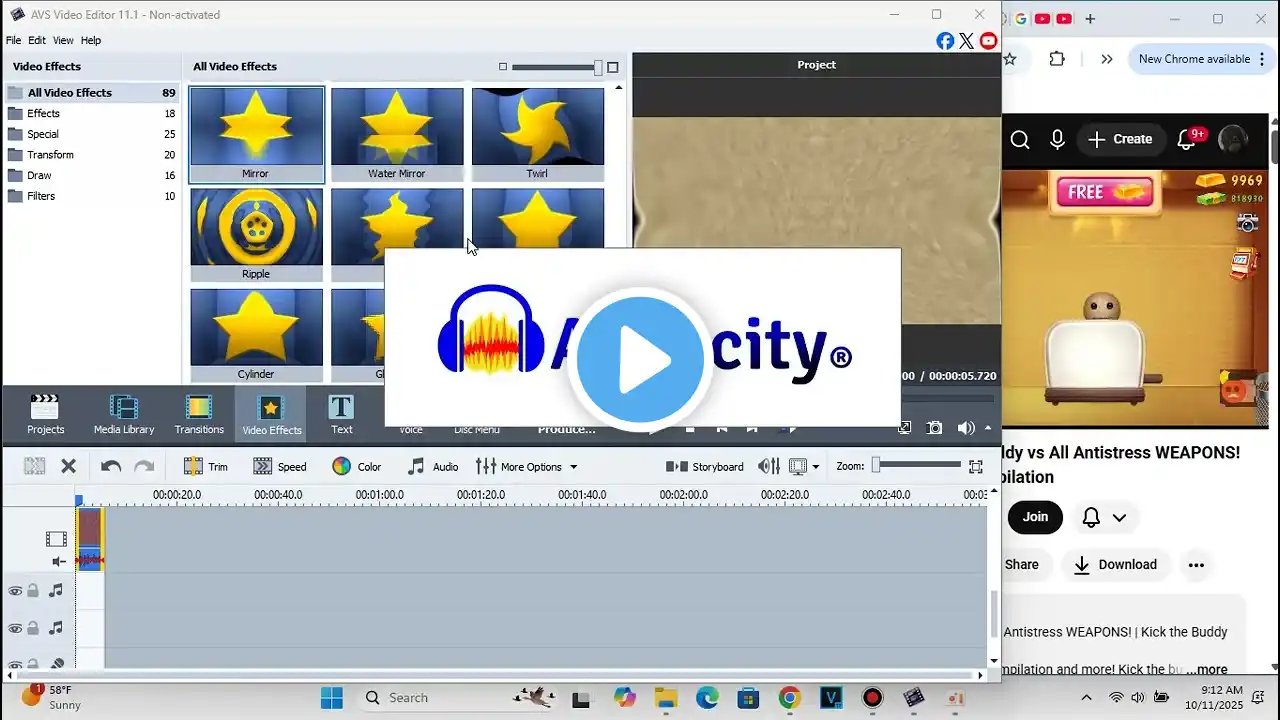The width and height of the screenshot is (1280, 720).
Task: Show hidden system tray icons
Action: coord(1087,697)
